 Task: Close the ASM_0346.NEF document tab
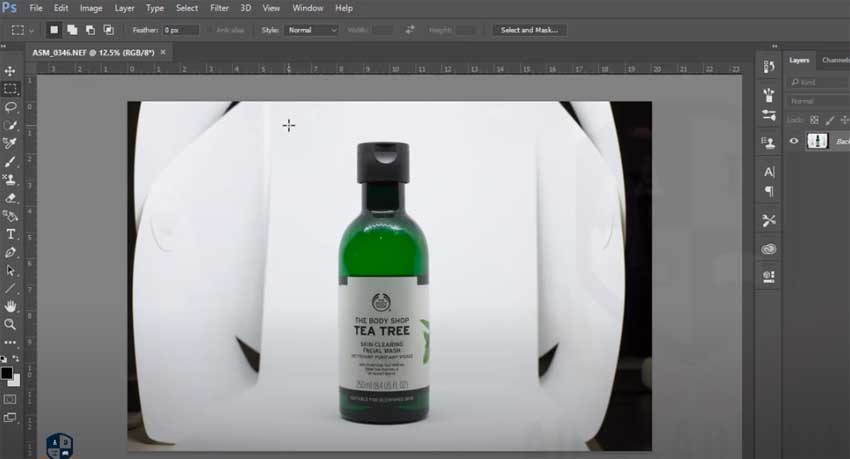point(163,53)
